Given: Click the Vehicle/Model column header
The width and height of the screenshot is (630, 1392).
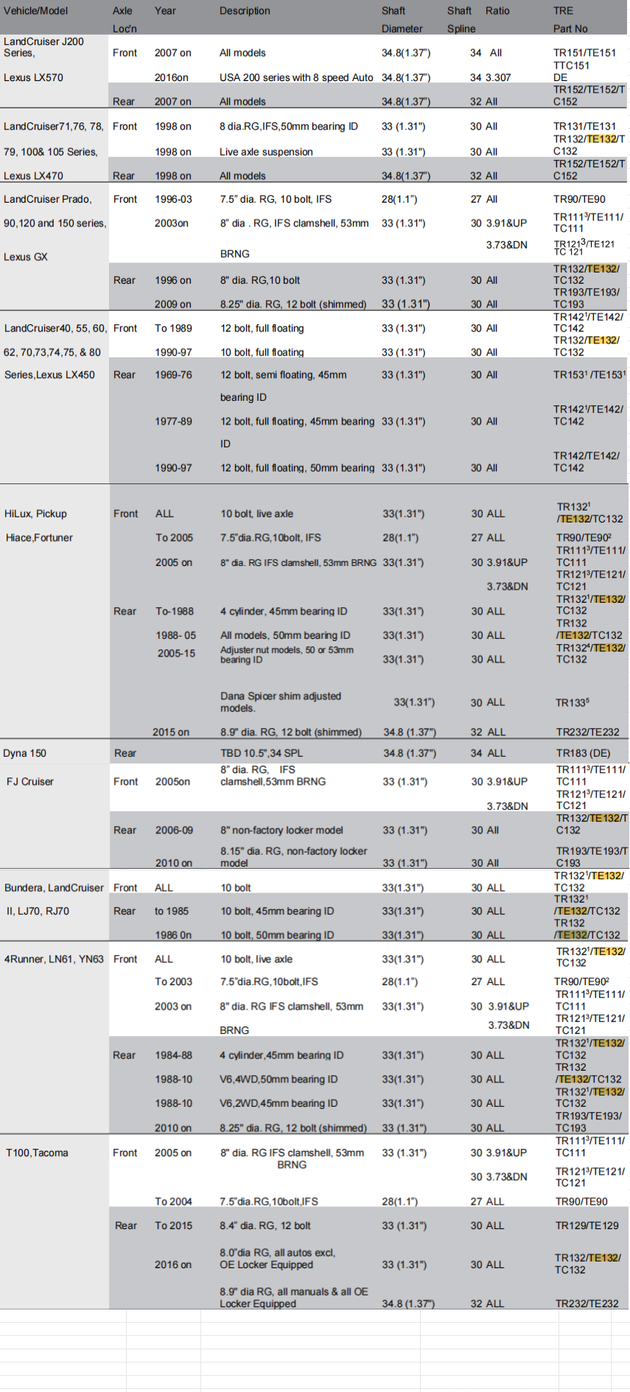Looking at the screenshot, I should [x=37, y=11].
